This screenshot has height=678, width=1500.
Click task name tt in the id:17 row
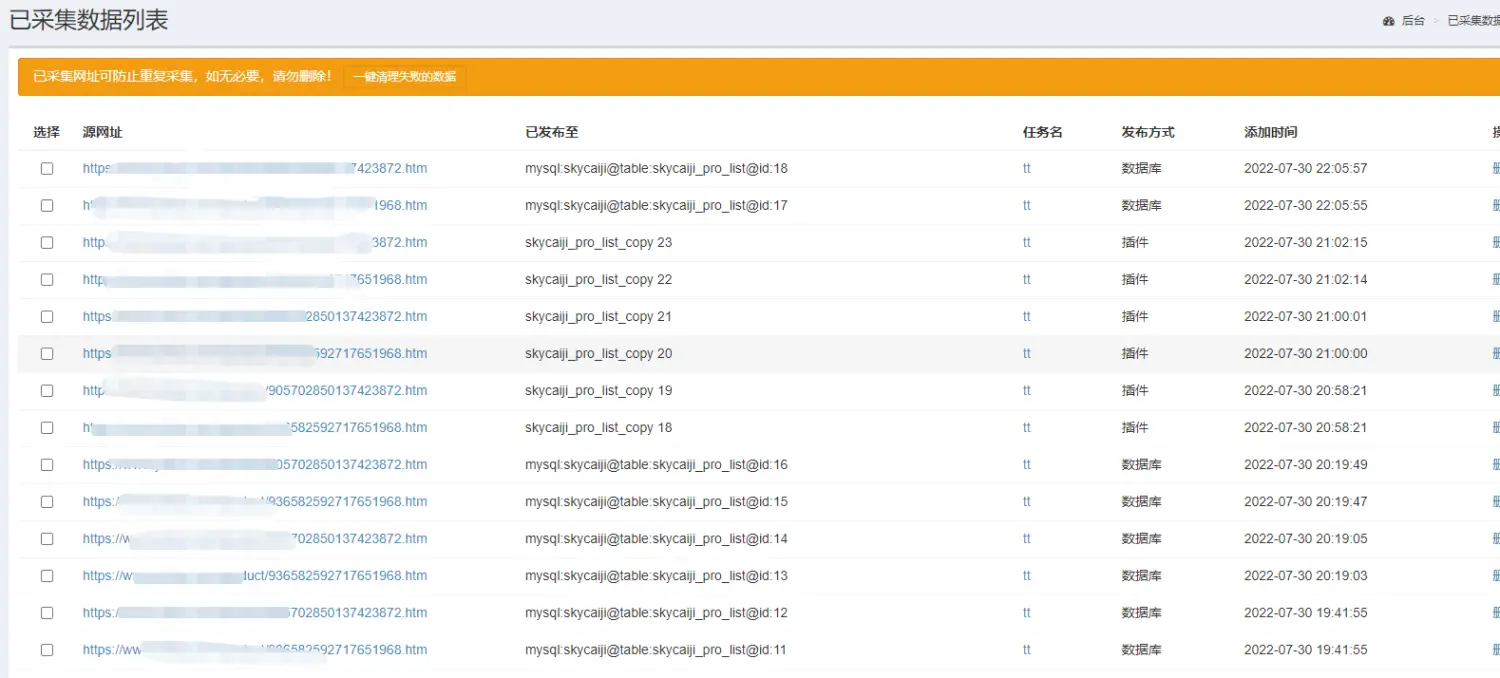[x=1027, y=206]
